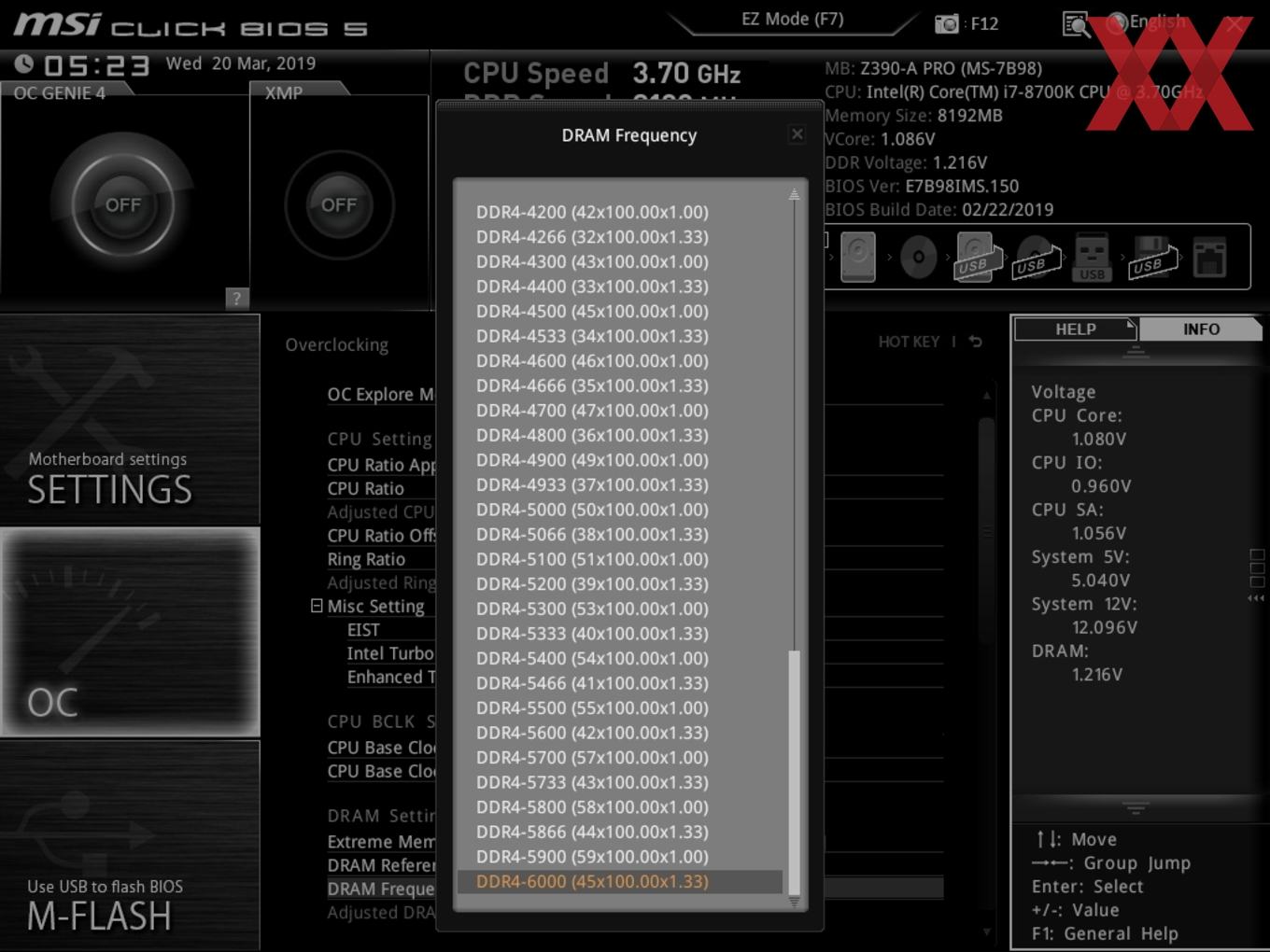
Task: Select DDR4-4800 (36x100.00x1.33)
Action: [x=592, y=435]
